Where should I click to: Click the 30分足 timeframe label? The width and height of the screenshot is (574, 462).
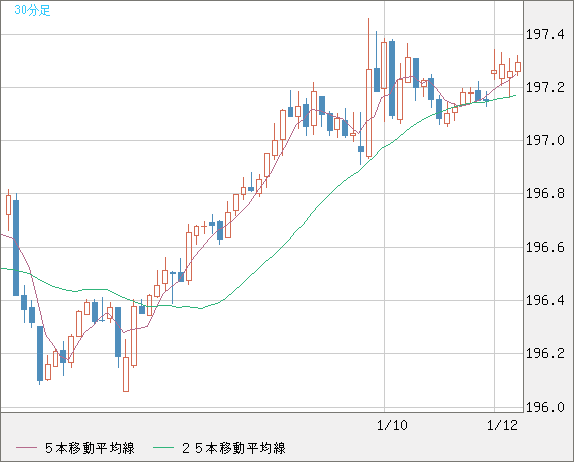coord(32,10)
